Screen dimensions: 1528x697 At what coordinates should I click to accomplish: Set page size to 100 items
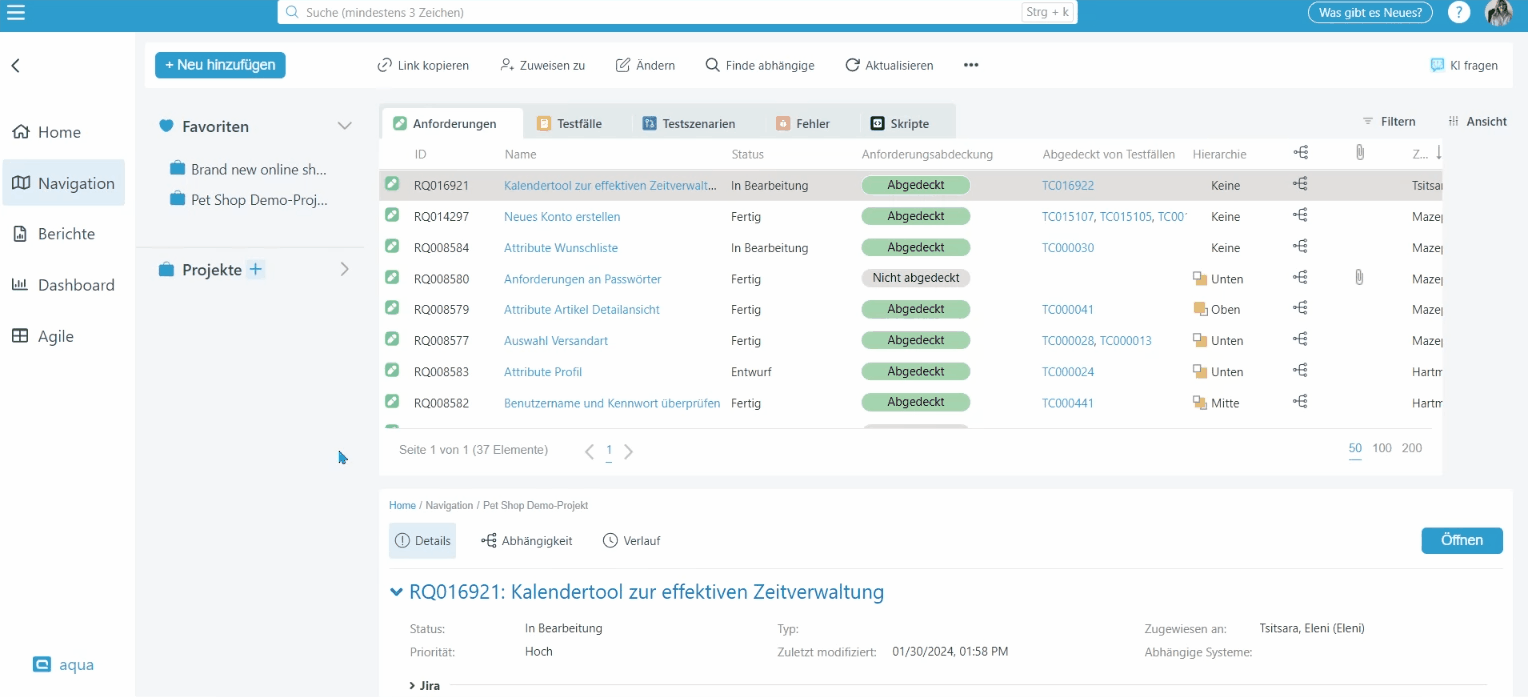[x=1381, y=448]
